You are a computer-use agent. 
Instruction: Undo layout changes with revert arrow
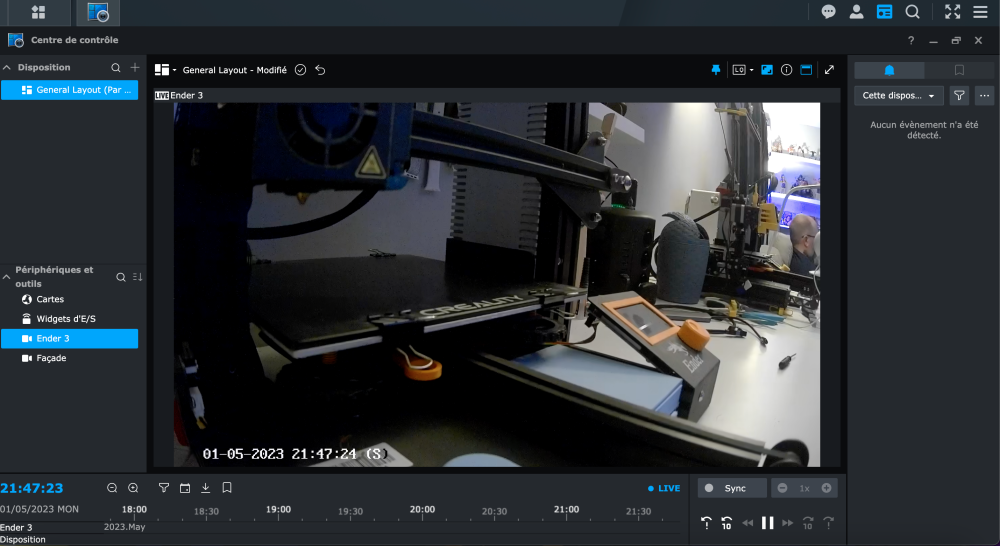click(320, 70)
